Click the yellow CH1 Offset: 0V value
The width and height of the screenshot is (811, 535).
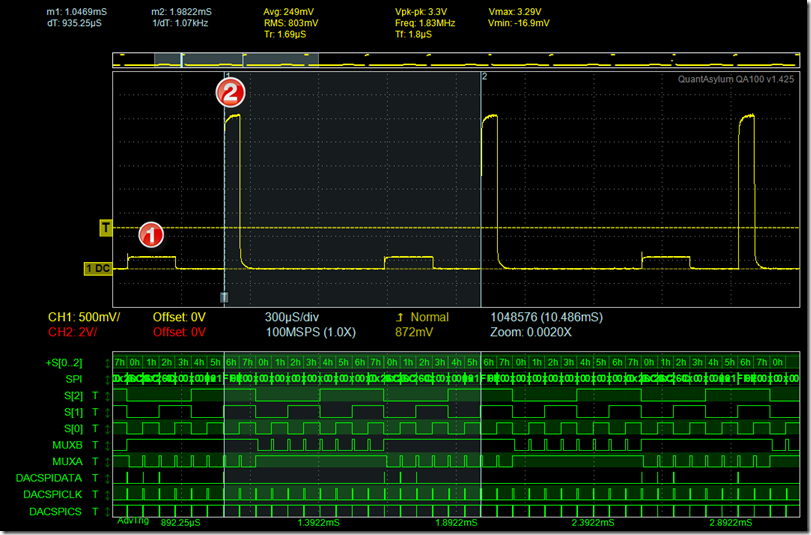179,317
